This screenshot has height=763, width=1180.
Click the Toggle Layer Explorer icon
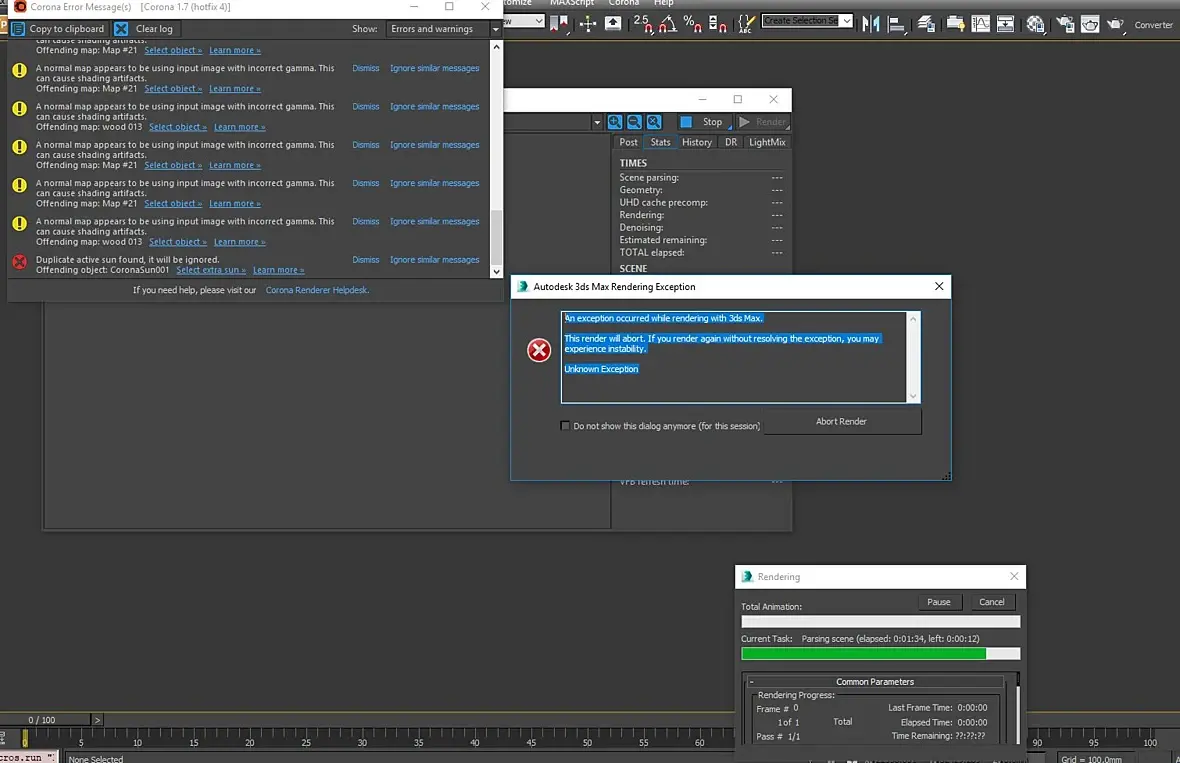coord(927,23)
